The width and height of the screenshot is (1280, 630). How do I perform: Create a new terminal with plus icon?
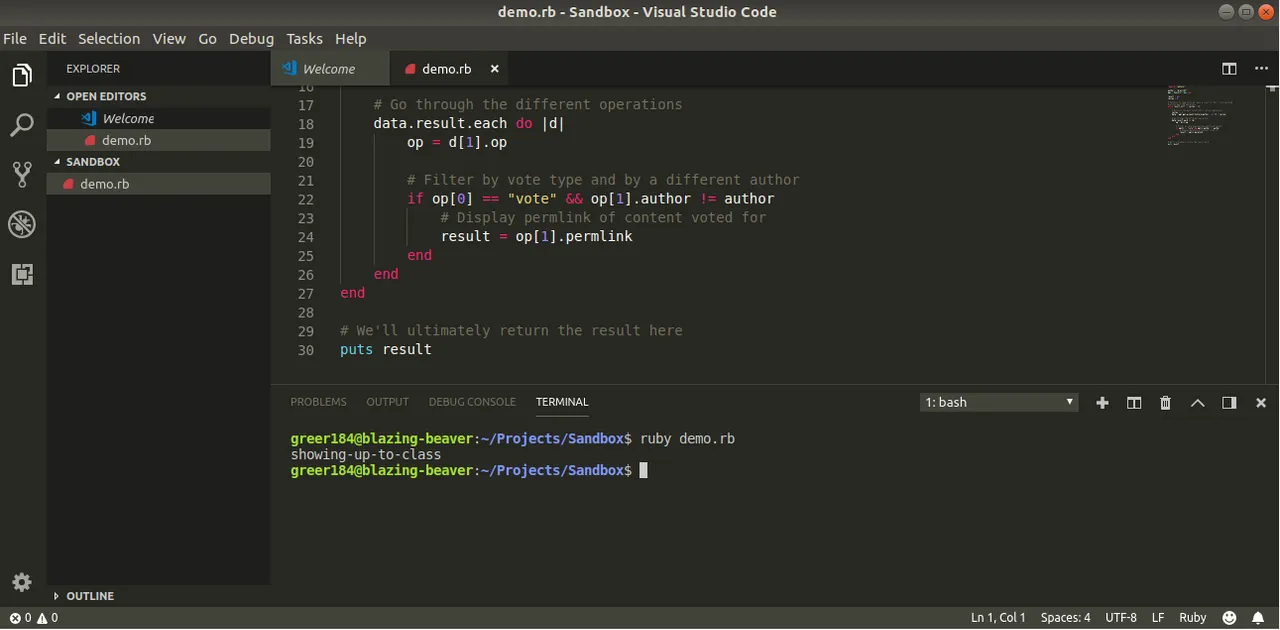(x=1102, y=402)
